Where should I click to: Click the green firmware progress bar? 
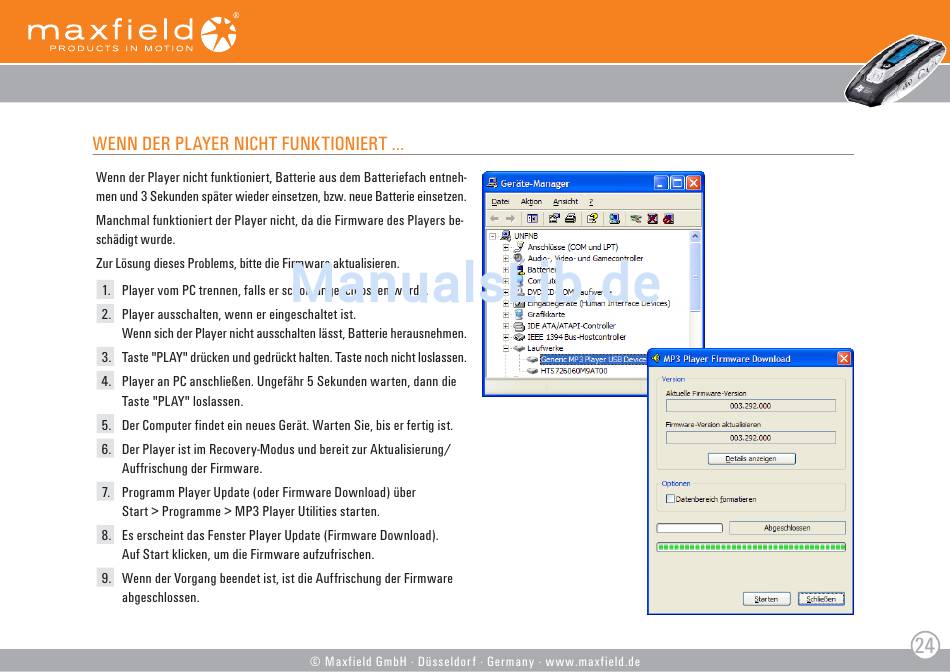(750, 547)
